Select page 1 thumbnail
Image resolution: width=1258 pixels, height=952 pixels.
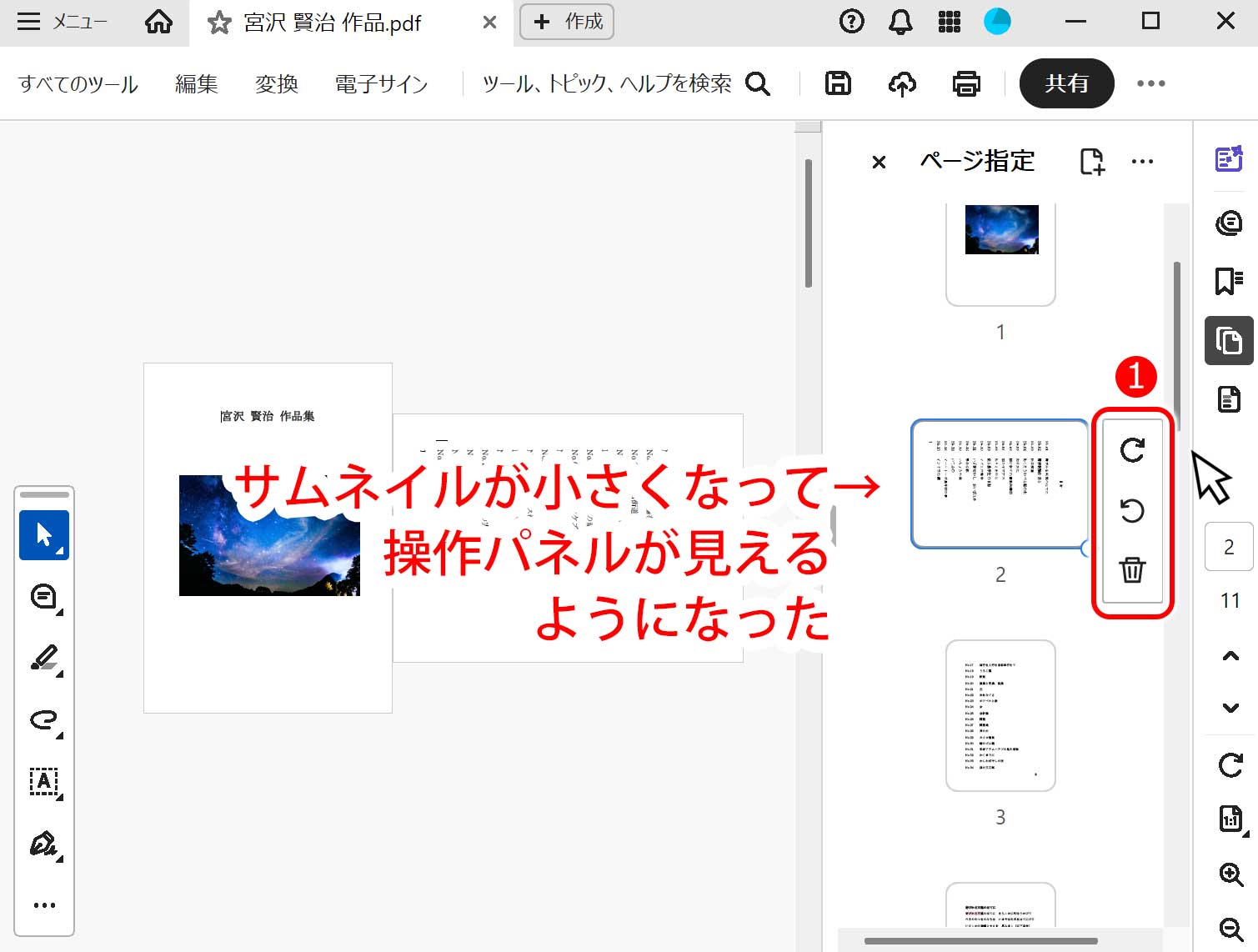point(1000,253)
